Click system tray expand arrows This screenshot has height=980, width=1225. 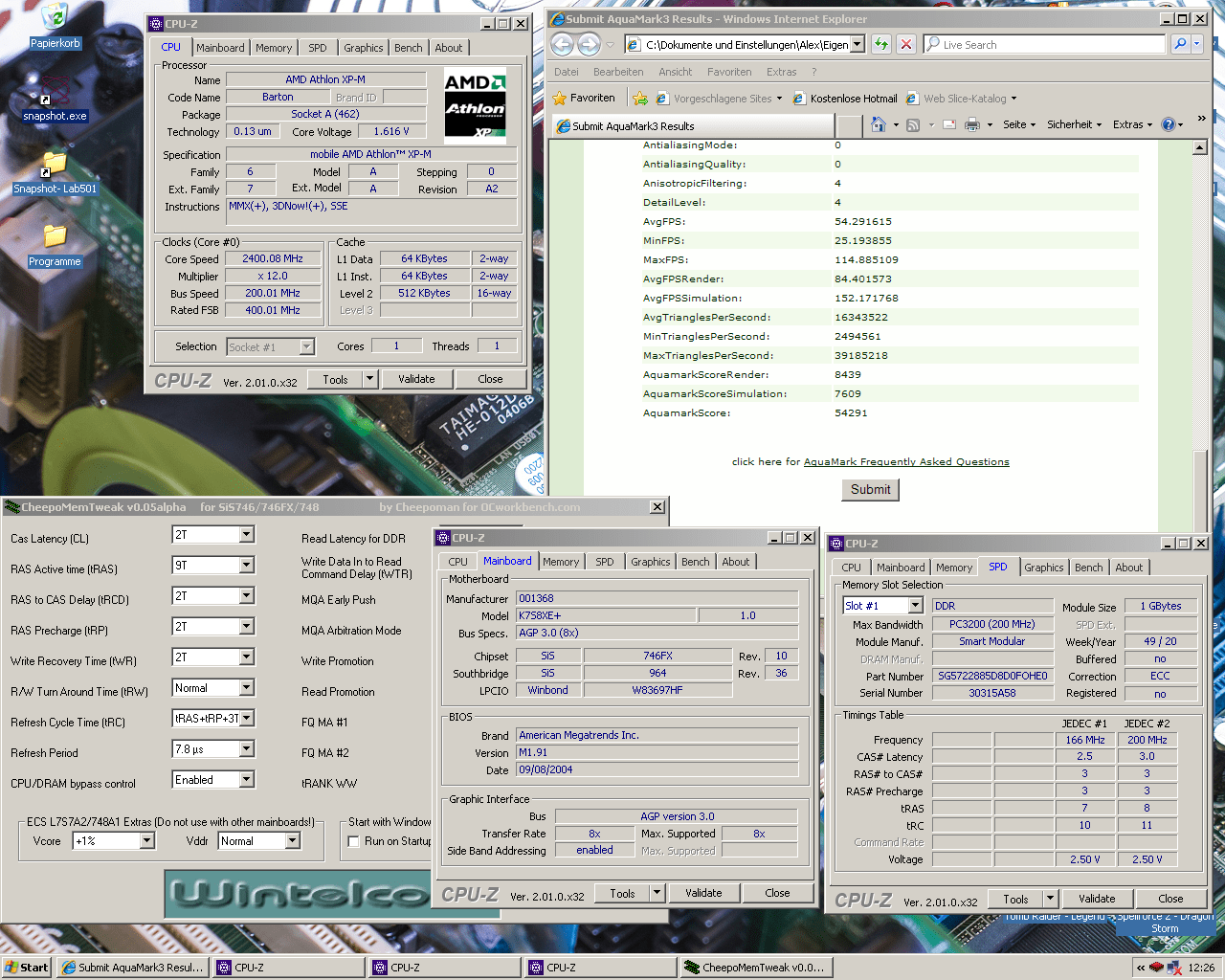tap(1140, 968)
